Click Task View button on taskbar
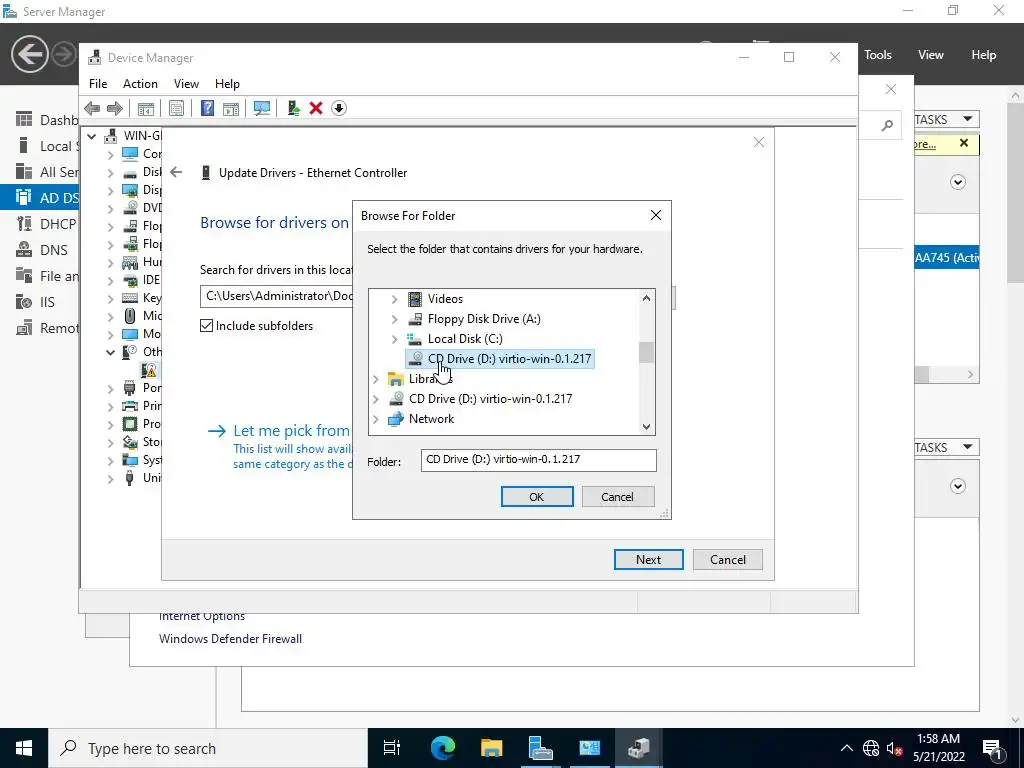 click(392, 748)
